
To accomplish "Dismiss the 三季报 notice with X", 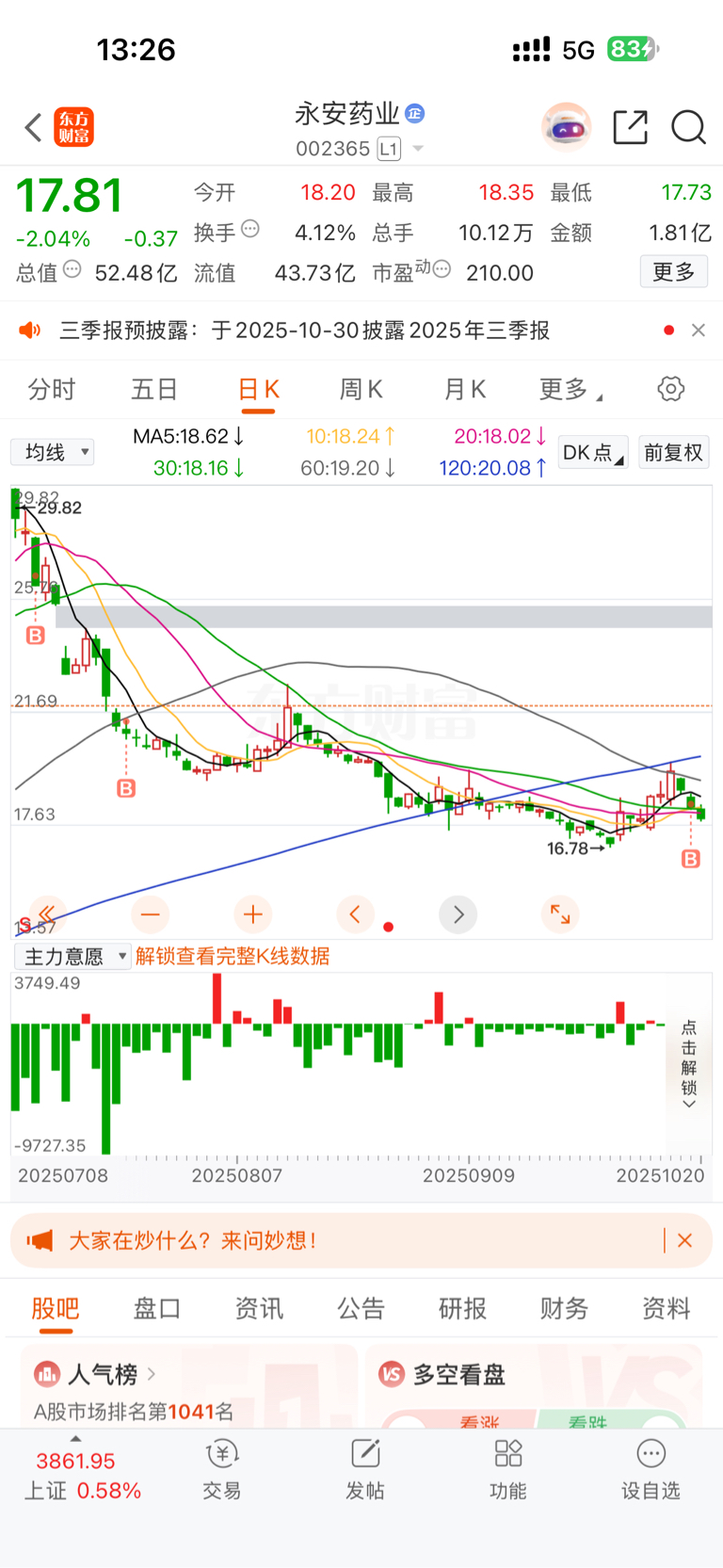I will click(698, 331).
